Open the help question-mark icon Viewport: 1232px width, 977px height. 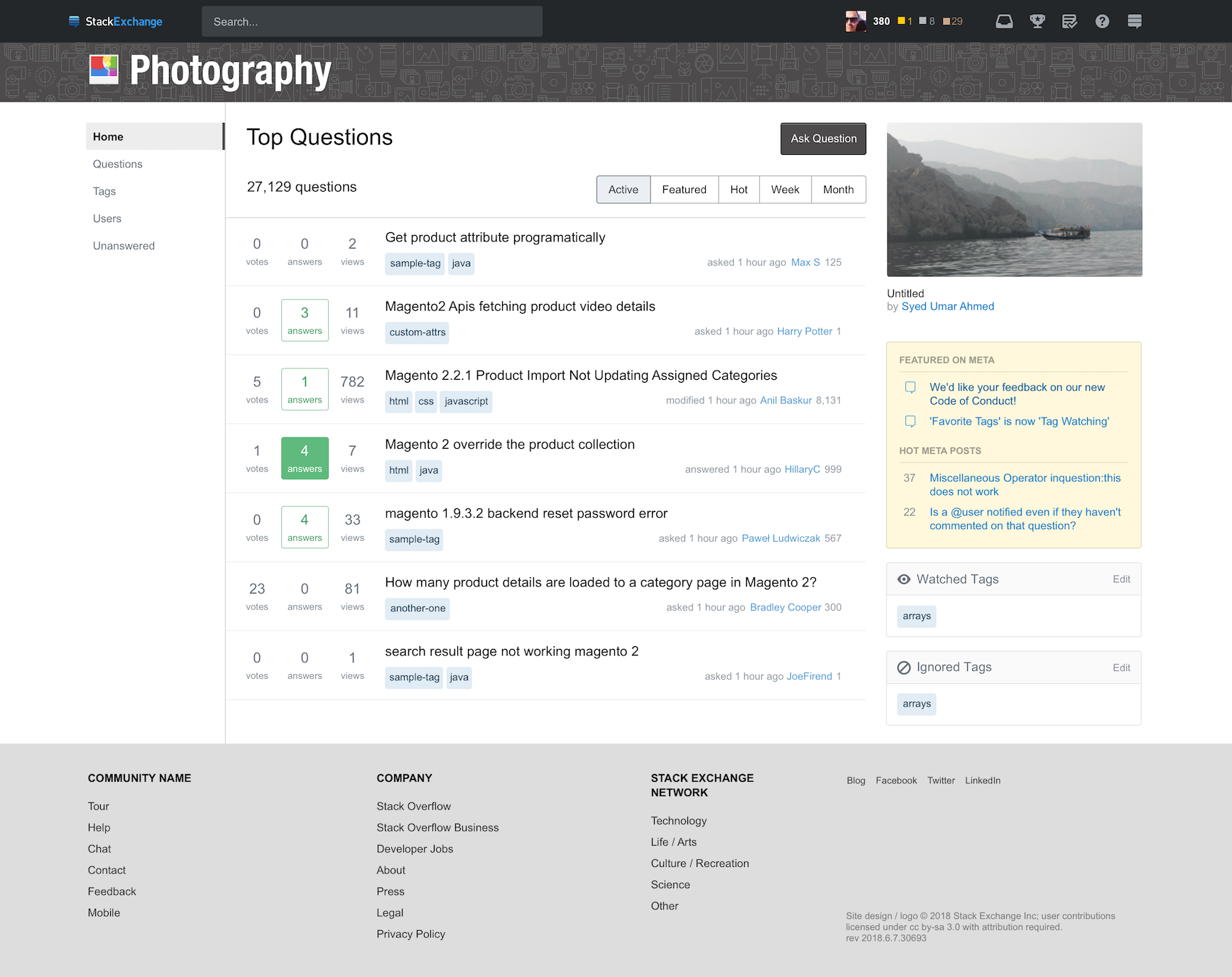coord(1102,21)
